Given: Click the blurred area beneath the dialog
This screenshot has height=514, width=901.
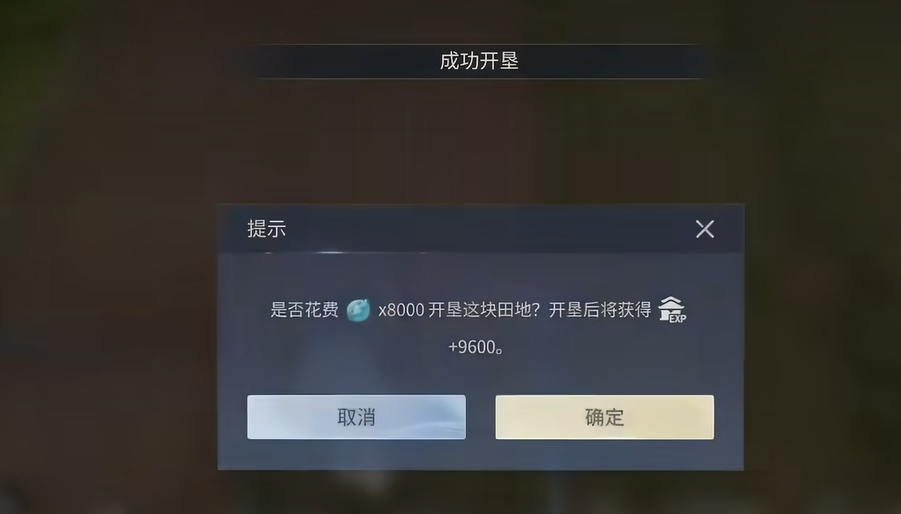Looking at the screenshot, I should pos(480,493).
